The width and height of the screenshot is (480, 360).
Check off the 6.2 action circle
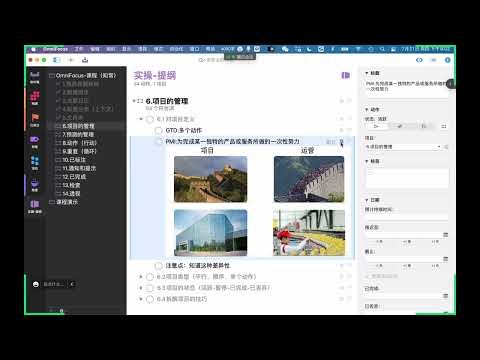click(150, 277)
